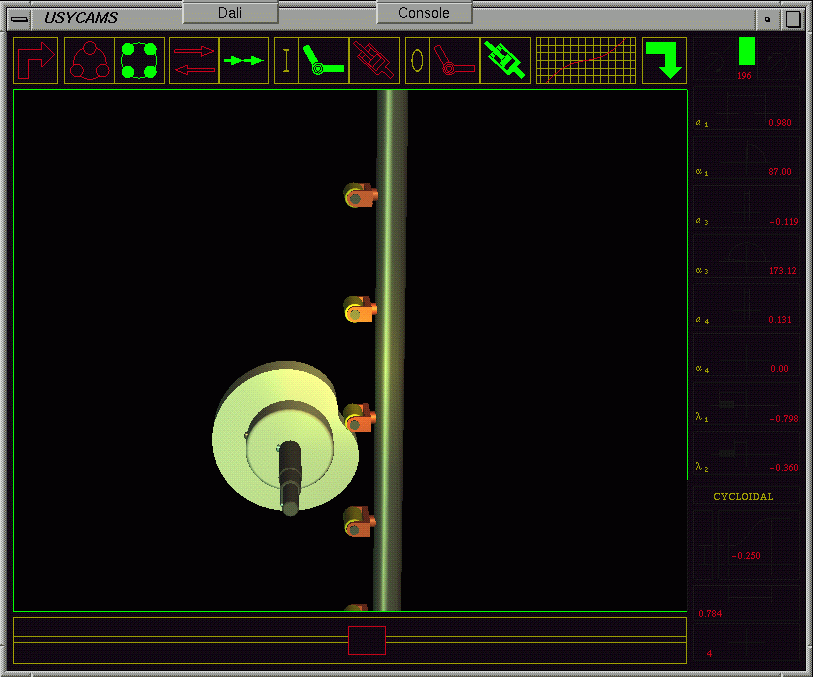
Task: Select the red translating follower mechanism icon
Action: click(374, 61)
